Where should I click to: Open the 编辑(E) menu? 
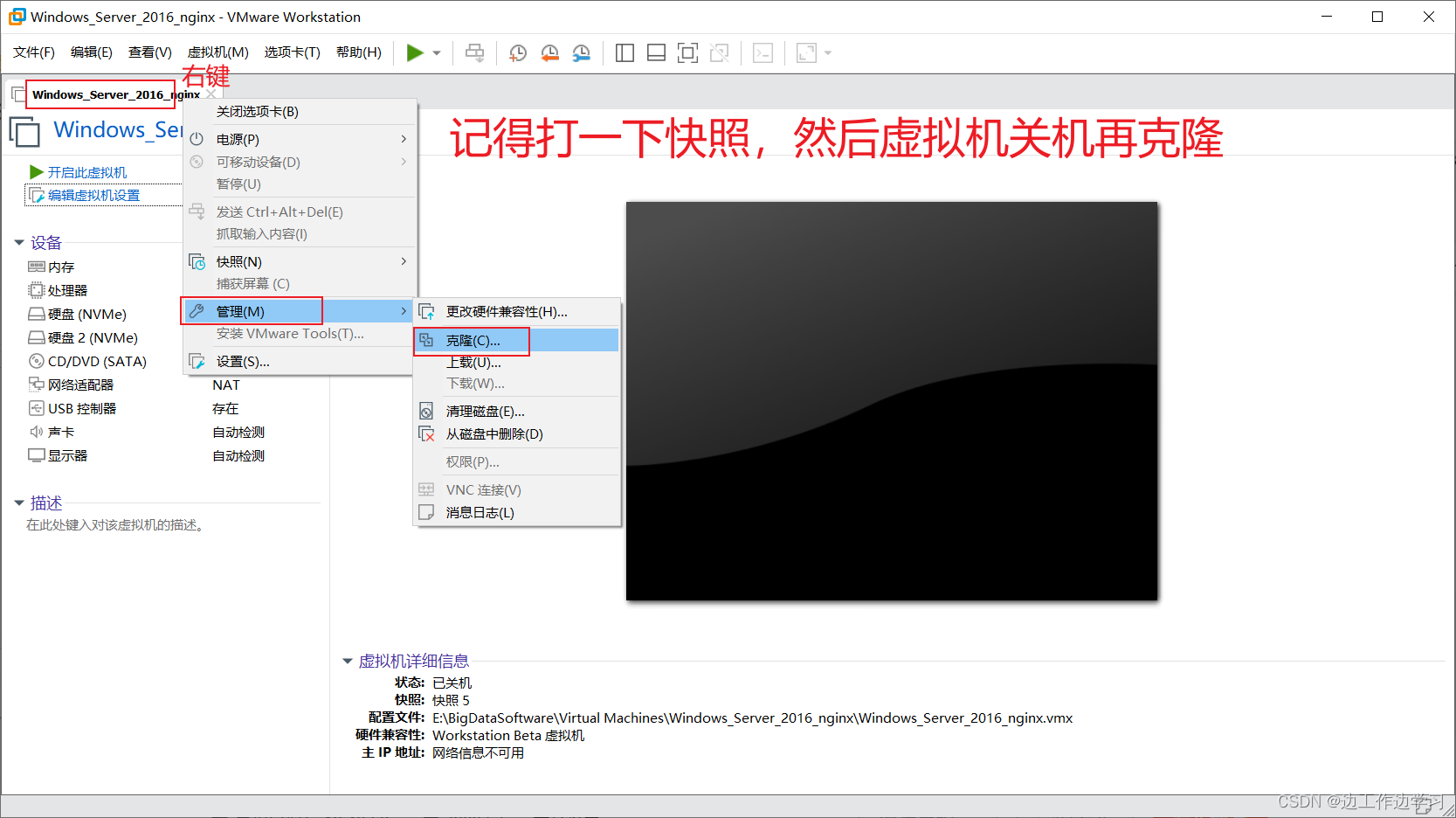(92, 52)
